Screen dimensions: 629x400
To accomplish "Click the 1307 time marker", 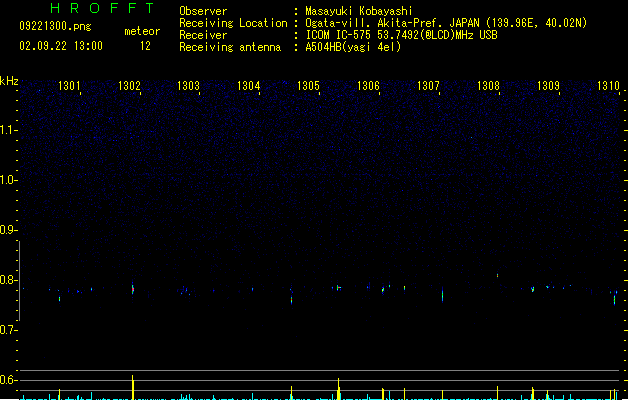I will click(x=428, y=85).
